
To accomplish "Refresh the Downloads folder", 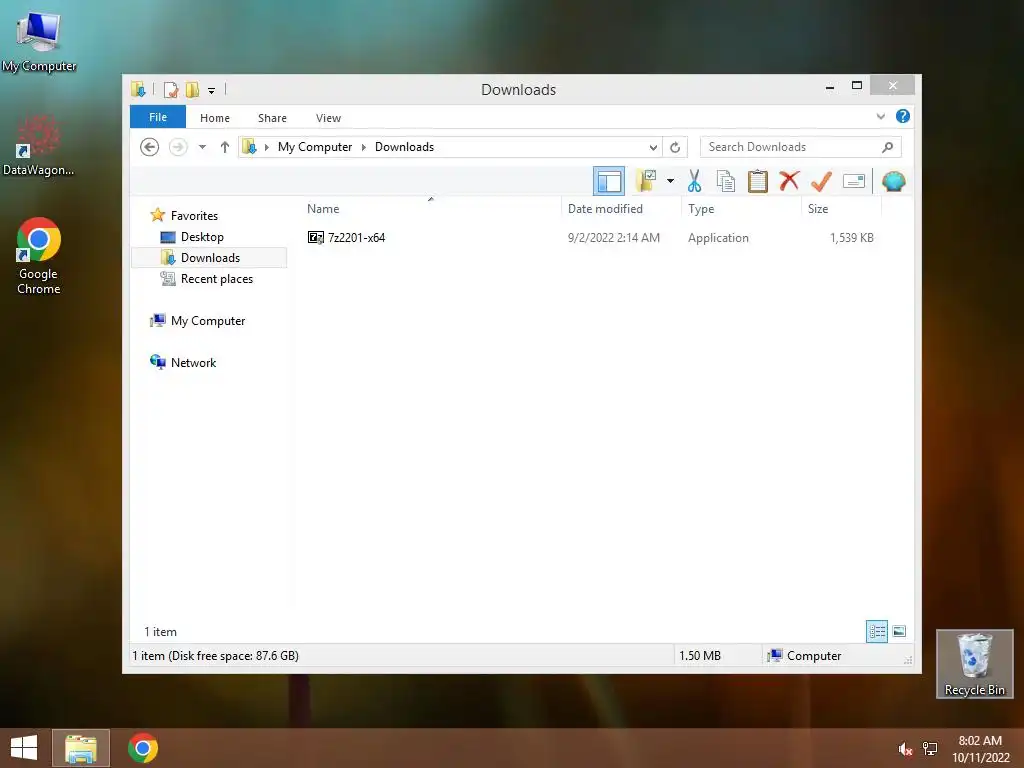I will tap(675, 147).
